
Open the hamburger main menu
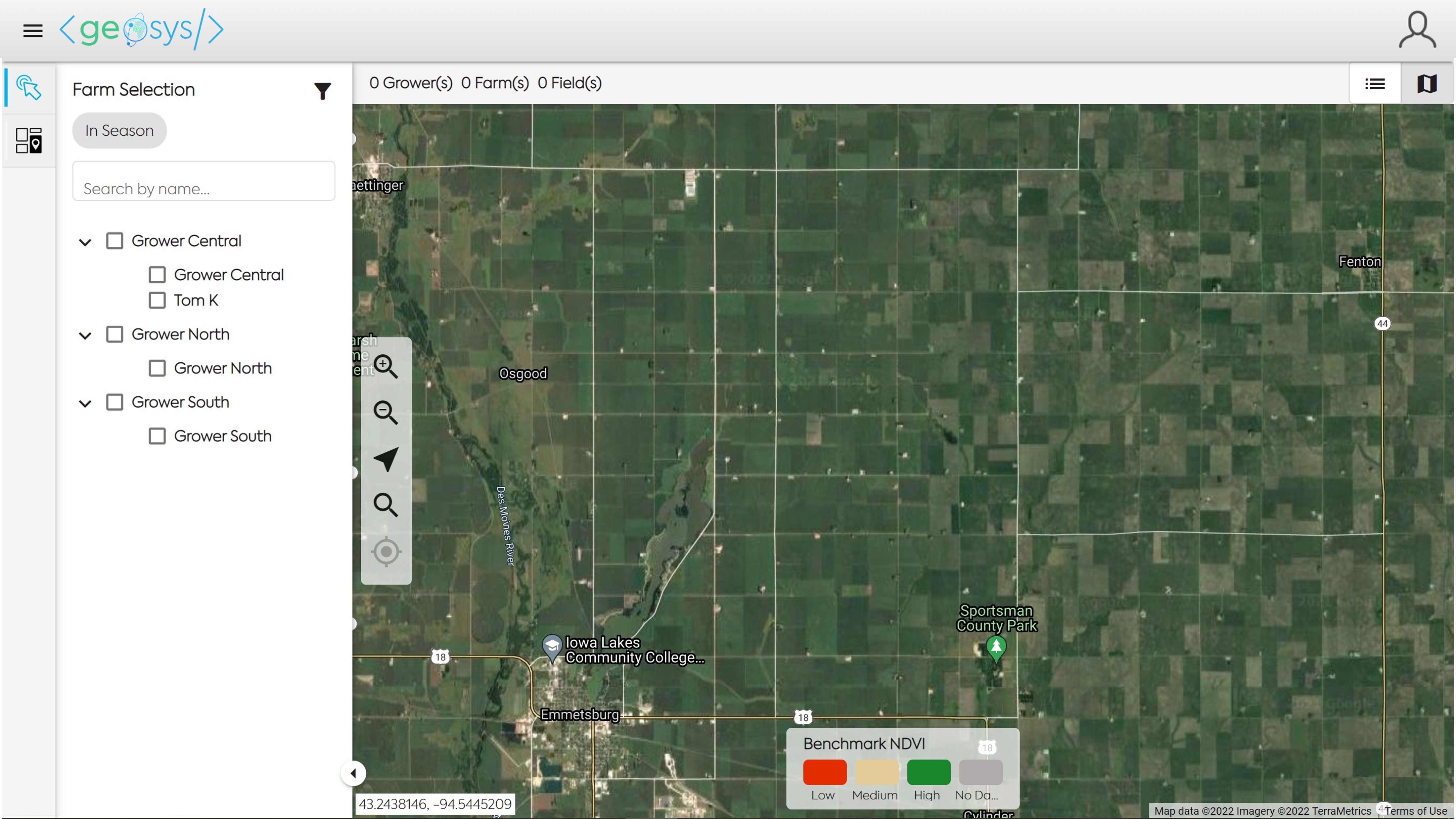(x=33, y=30)
